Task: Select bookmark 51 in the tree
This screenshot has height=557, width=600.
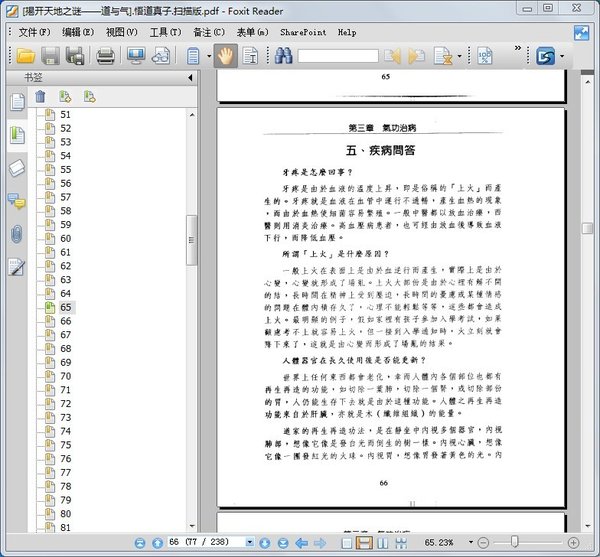Action: [x=65, y=114]
